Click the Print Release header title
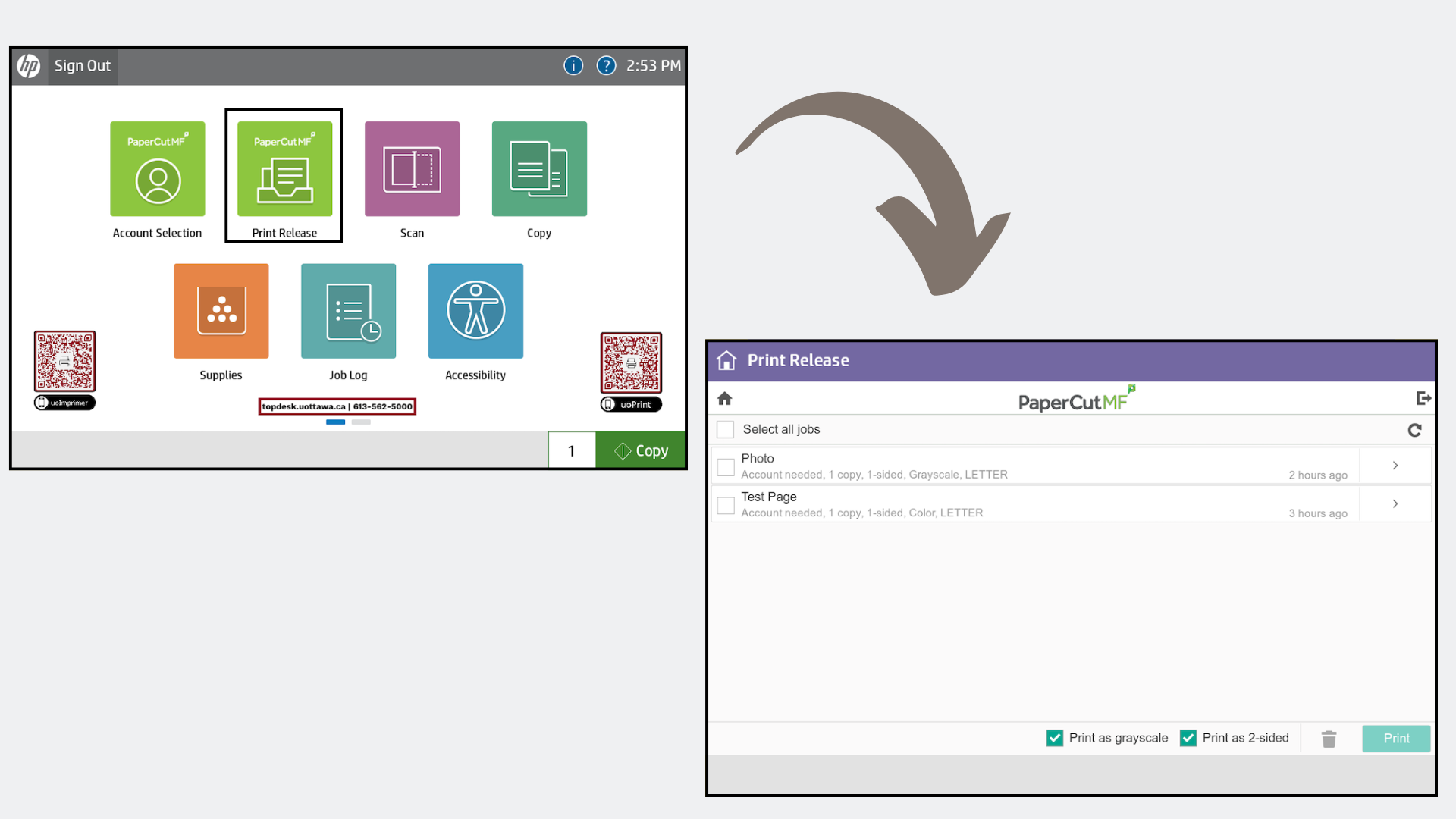Viewport: 1456px width, 819px height. [799, 360]
